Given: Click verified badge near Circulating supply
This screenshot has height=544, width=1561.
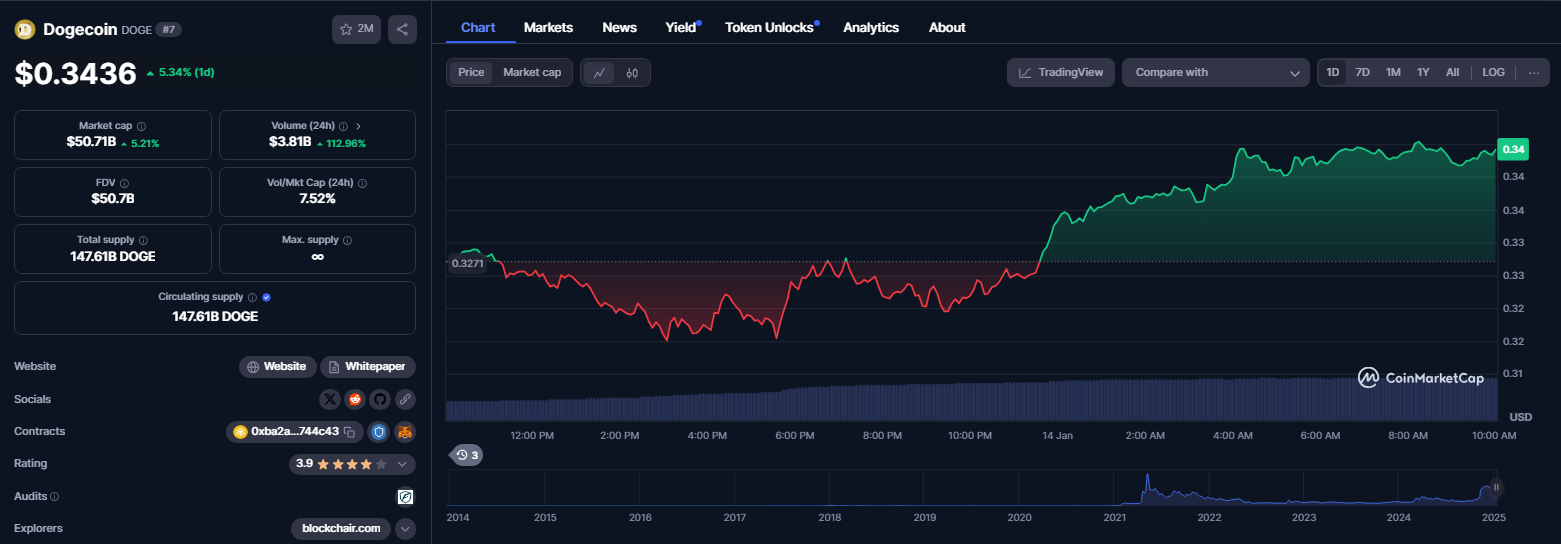Looking at the screenshot, I should pos(266,297).
